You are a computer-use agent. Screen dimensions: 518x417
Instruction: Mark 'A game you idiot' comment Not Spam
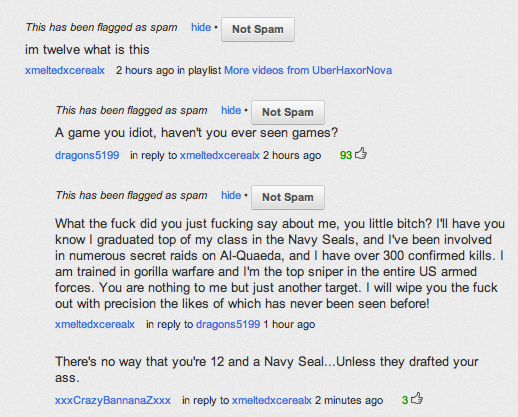pos(288,112)
